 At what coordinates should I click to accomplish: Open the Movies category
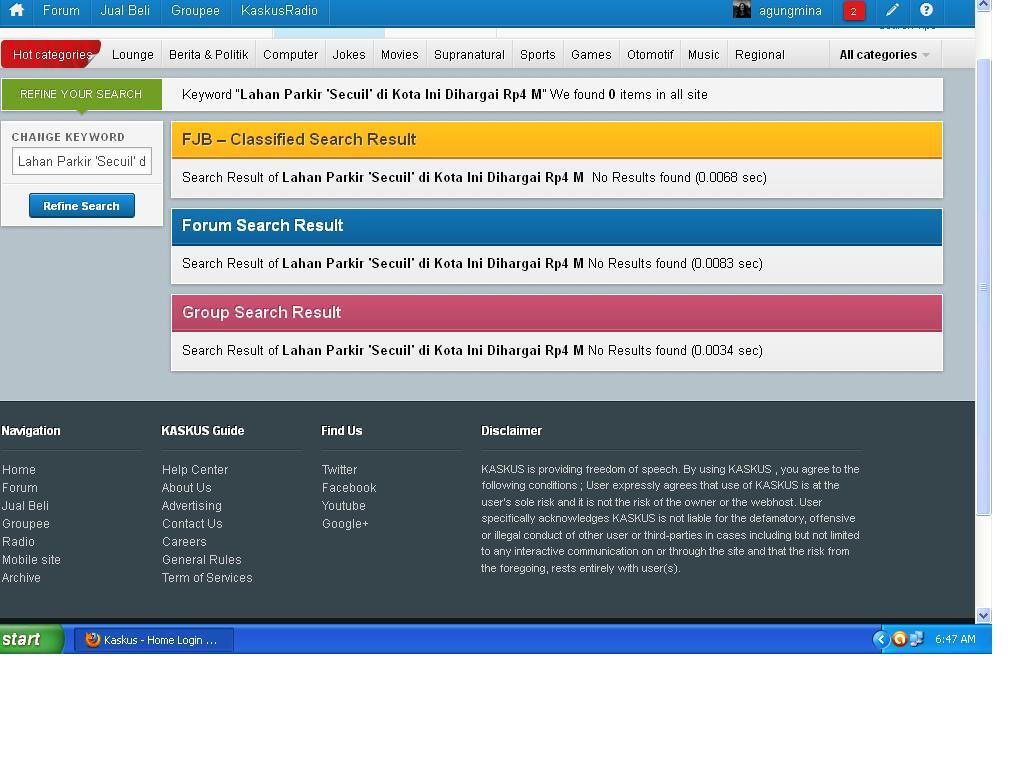(400, 55)
